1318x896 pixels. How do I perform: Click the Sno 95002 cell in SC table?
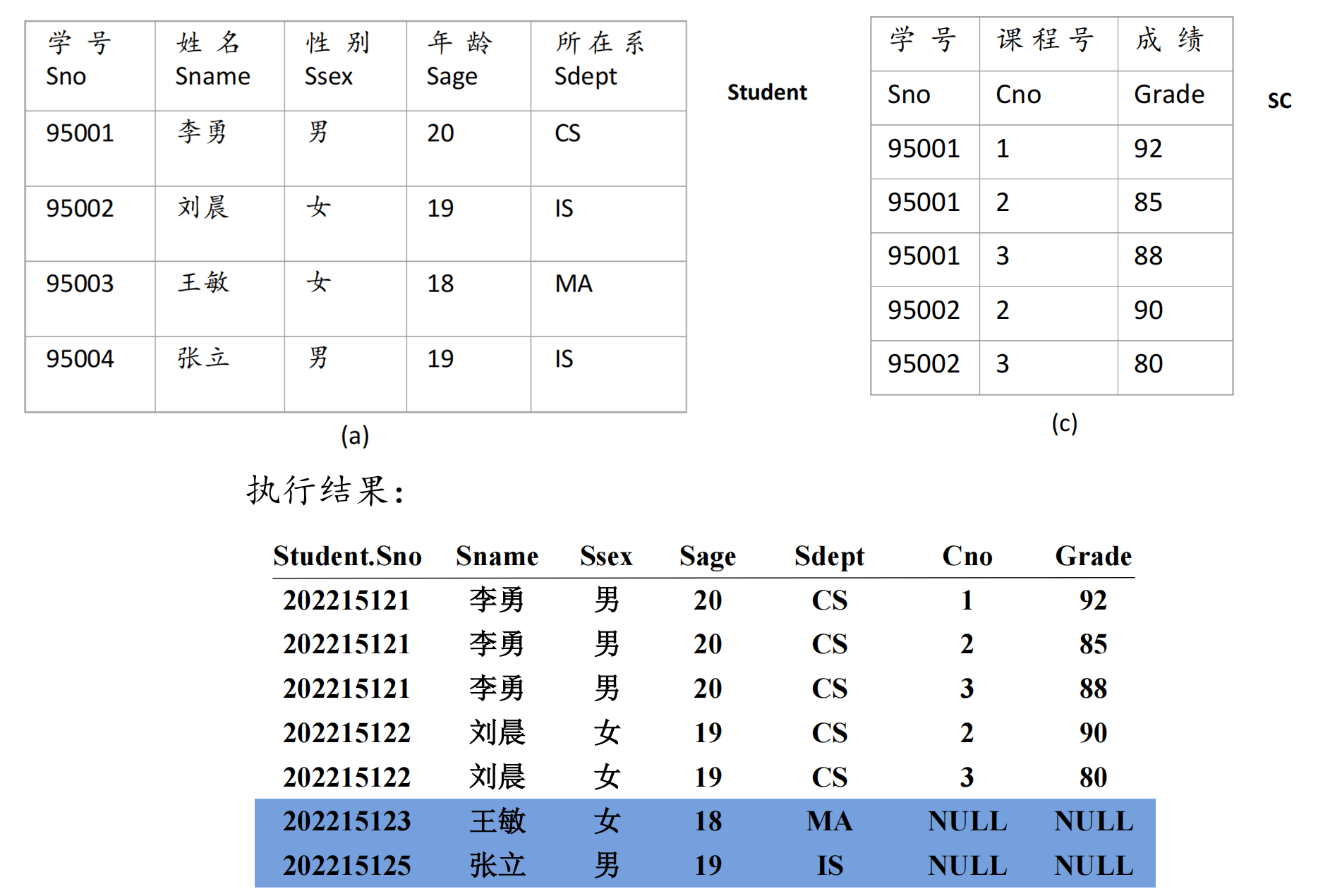coord(924,310)
